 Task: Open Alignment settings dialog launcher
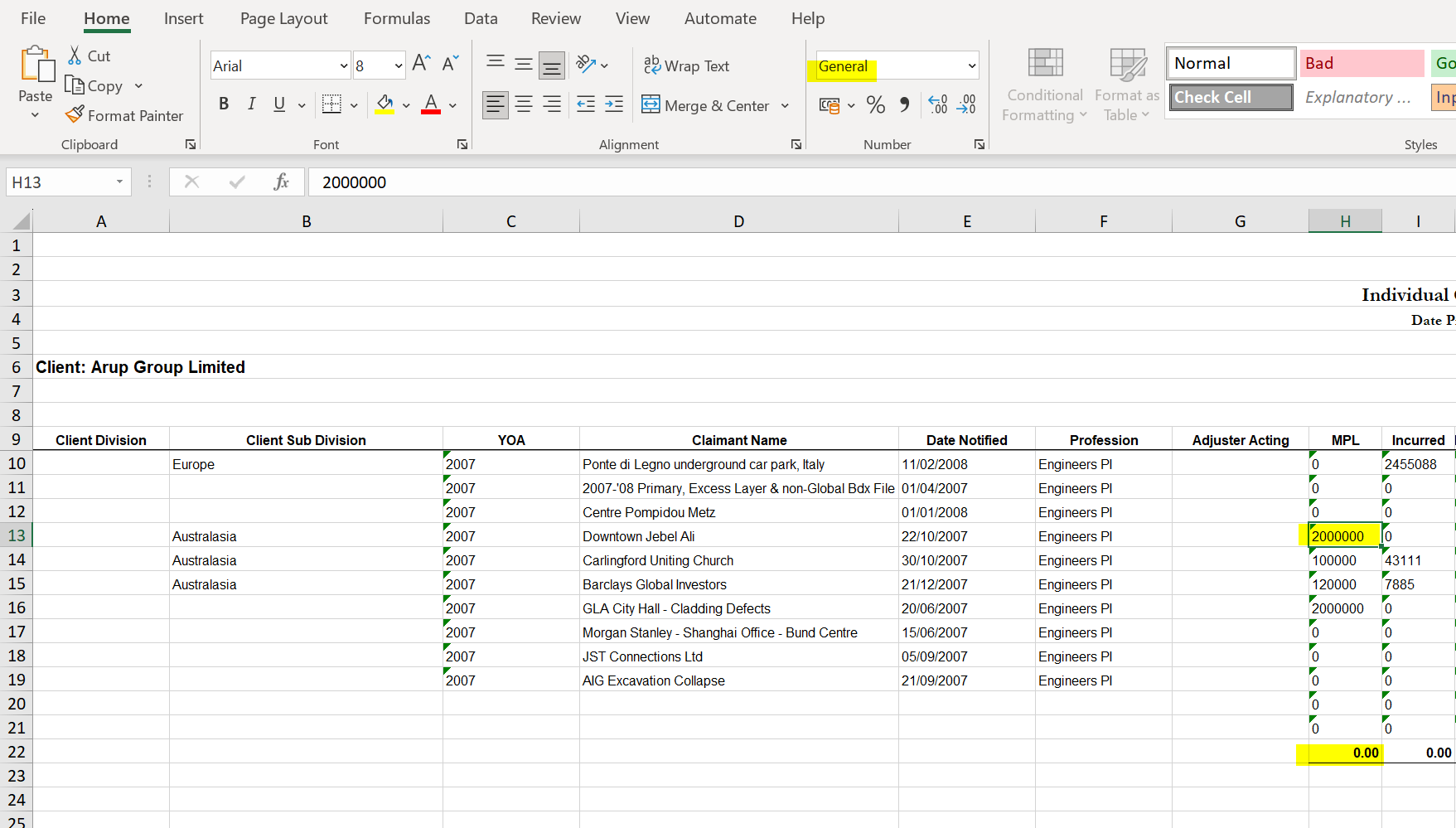tap(796, 144)
